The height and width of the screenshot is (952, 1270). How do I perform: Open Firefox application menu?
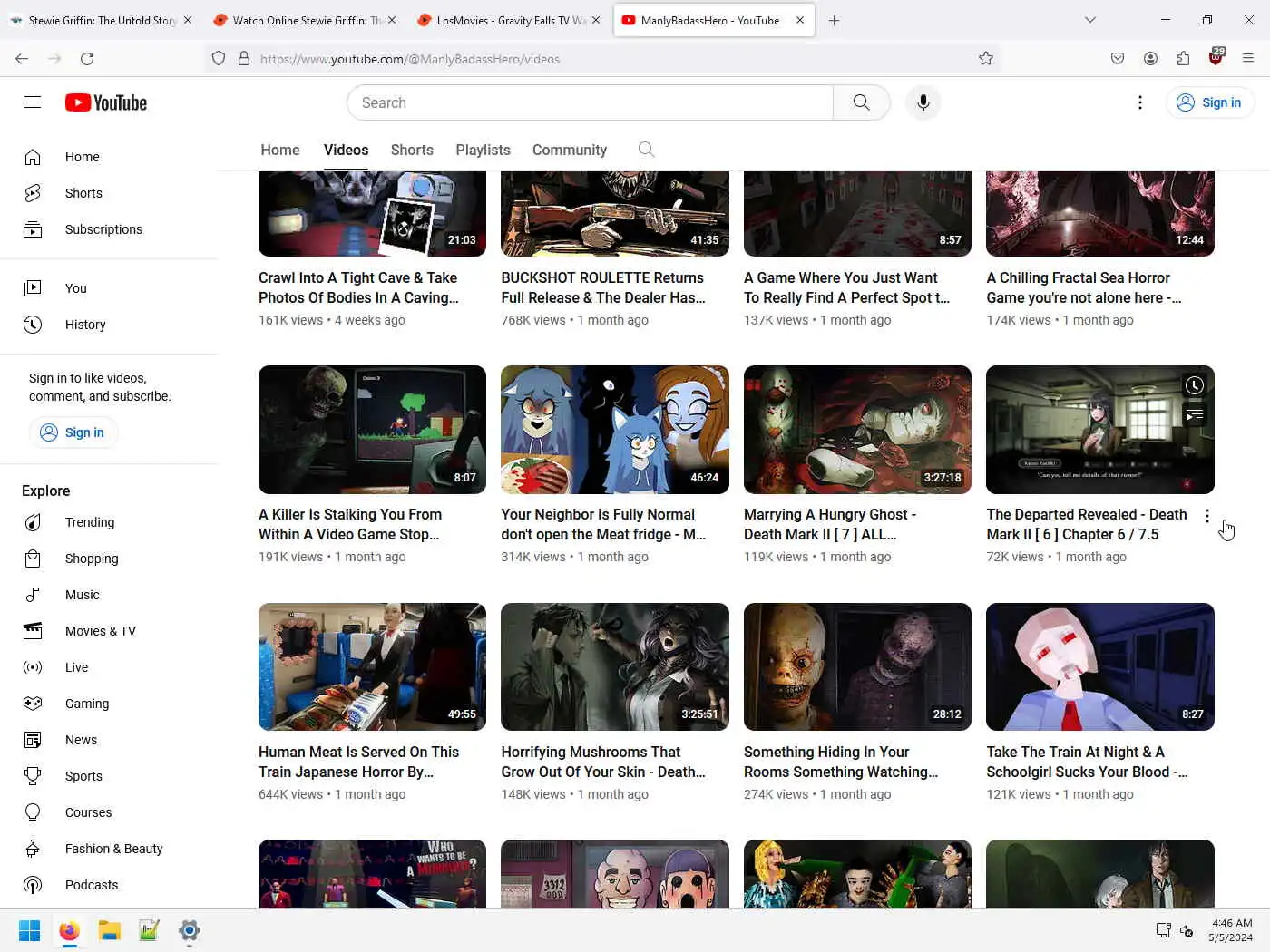(x=1248, y=59)
